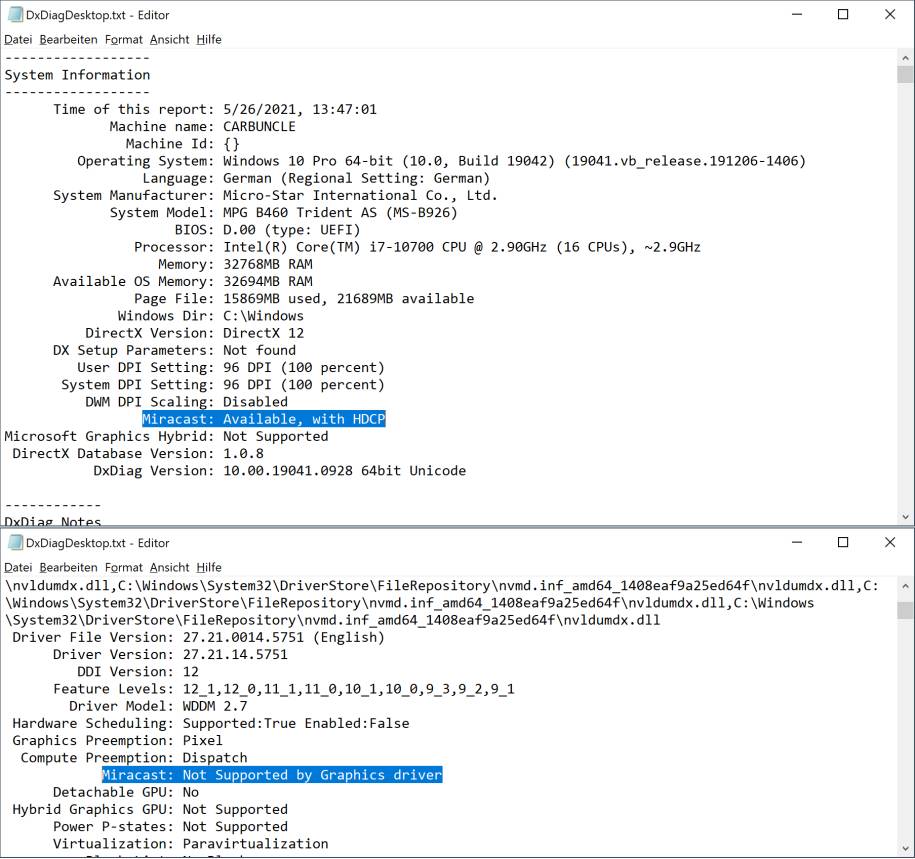Image resolution: width=915 pixels, height=859 pixels.
Task: Open Ansicht menu in top window
Action: [x=169, y=40]
